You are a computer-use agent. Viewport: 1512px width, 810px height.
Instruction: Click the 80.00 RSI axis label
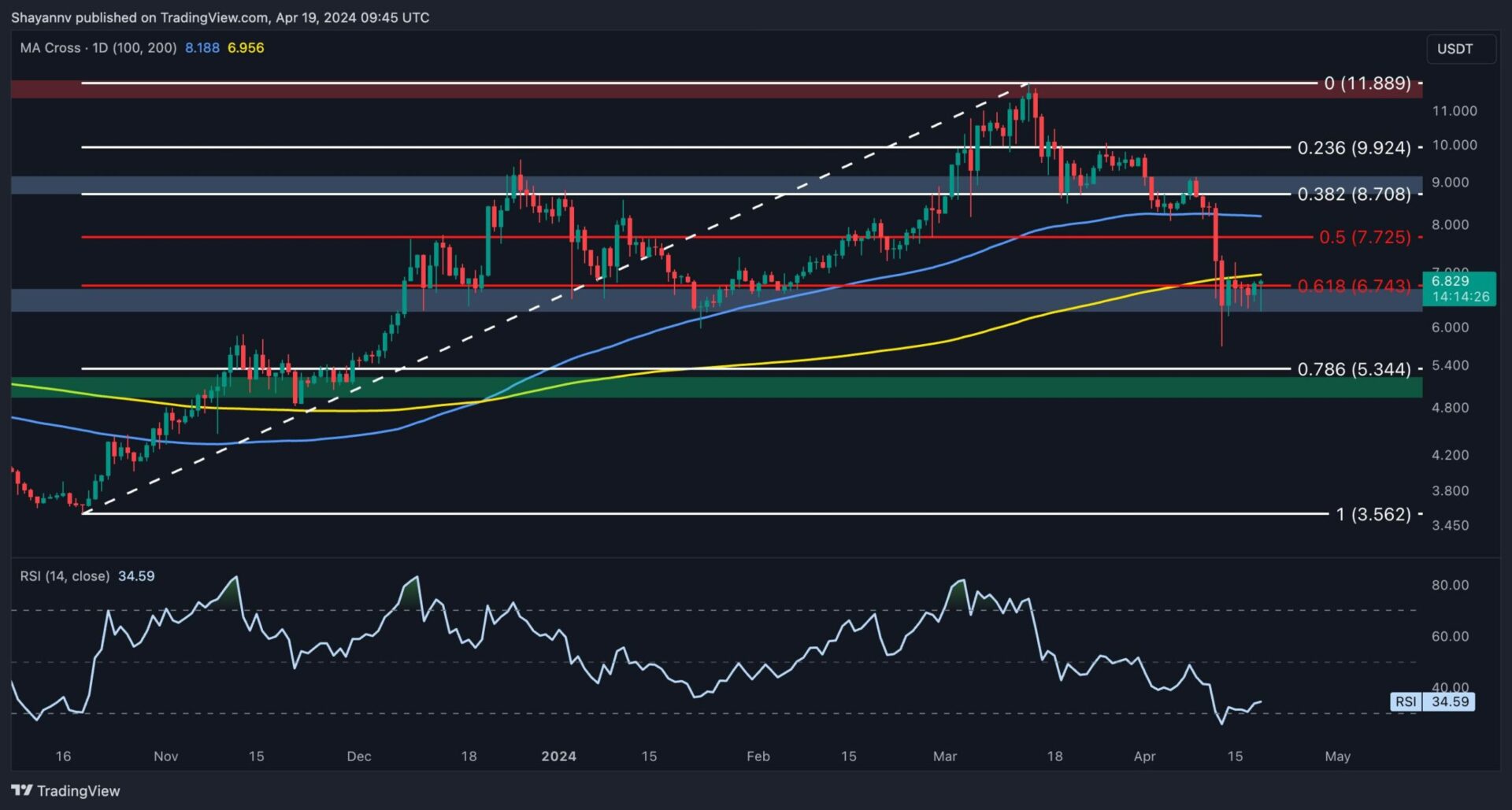(x=1450, y=585)
